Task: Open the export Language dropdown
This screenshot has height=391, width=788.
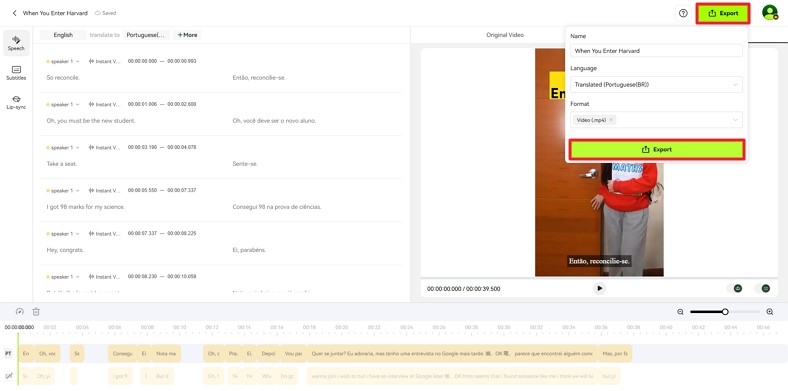Action: [656, 84]
